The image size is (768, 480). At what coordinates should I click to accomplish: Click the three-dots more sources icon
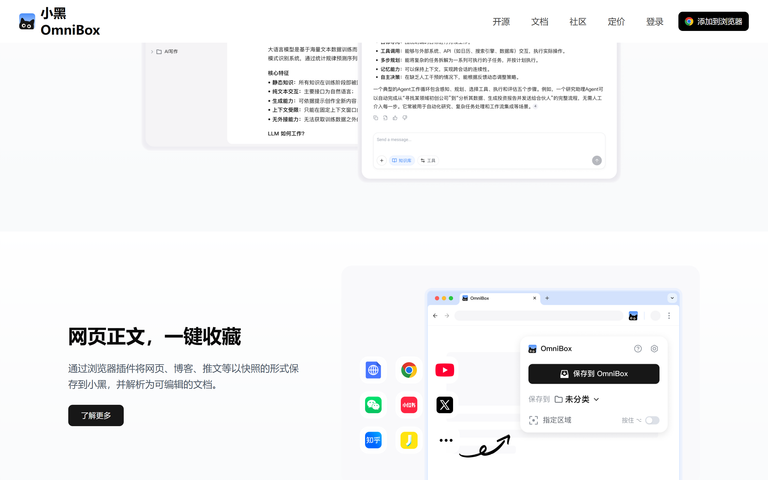click(446, 440)
